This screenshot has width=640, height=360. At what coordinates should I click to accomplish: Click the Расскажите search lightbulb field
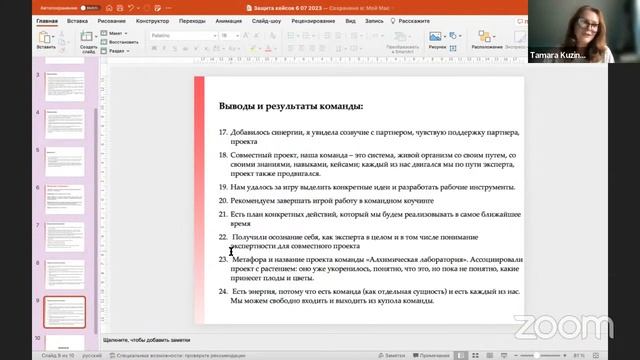click(x=410, y=21)
